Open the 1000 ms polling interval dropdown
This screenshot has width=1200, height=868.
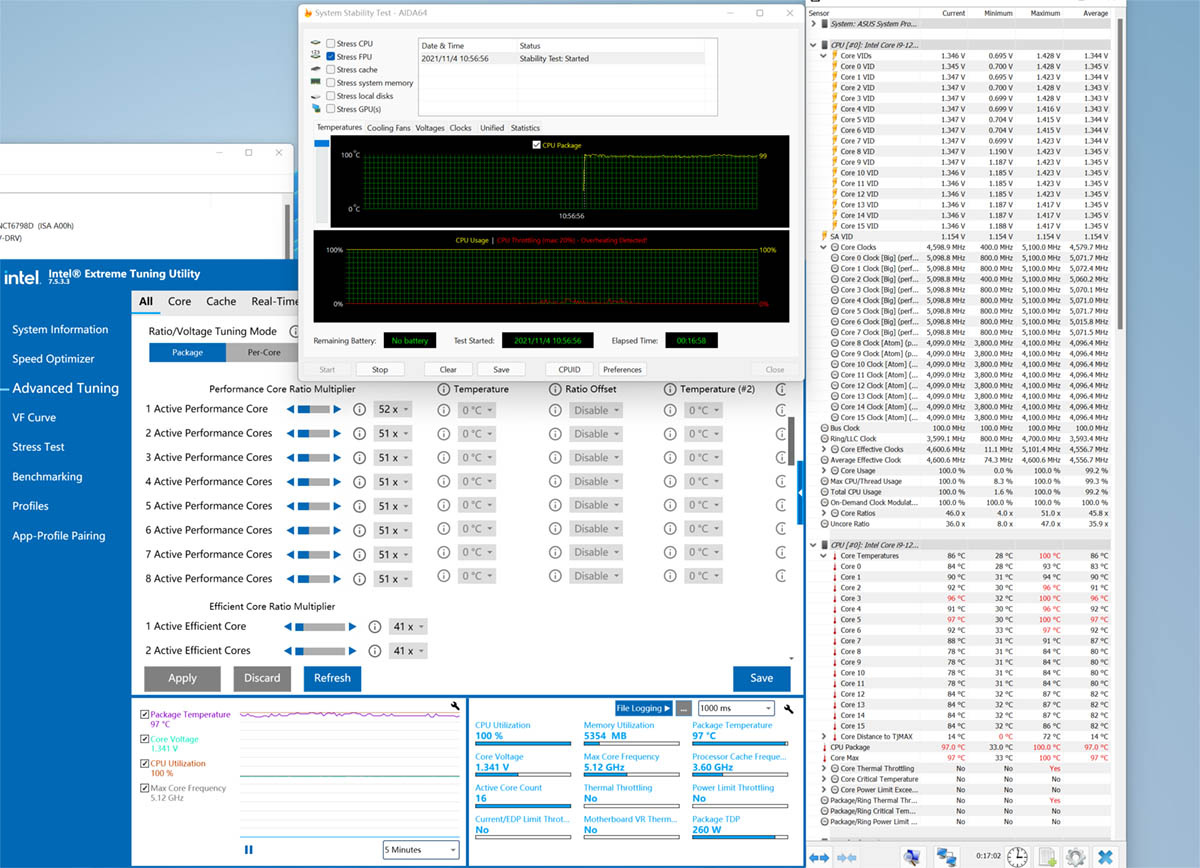pyautogui.click(x=737, y=708)
